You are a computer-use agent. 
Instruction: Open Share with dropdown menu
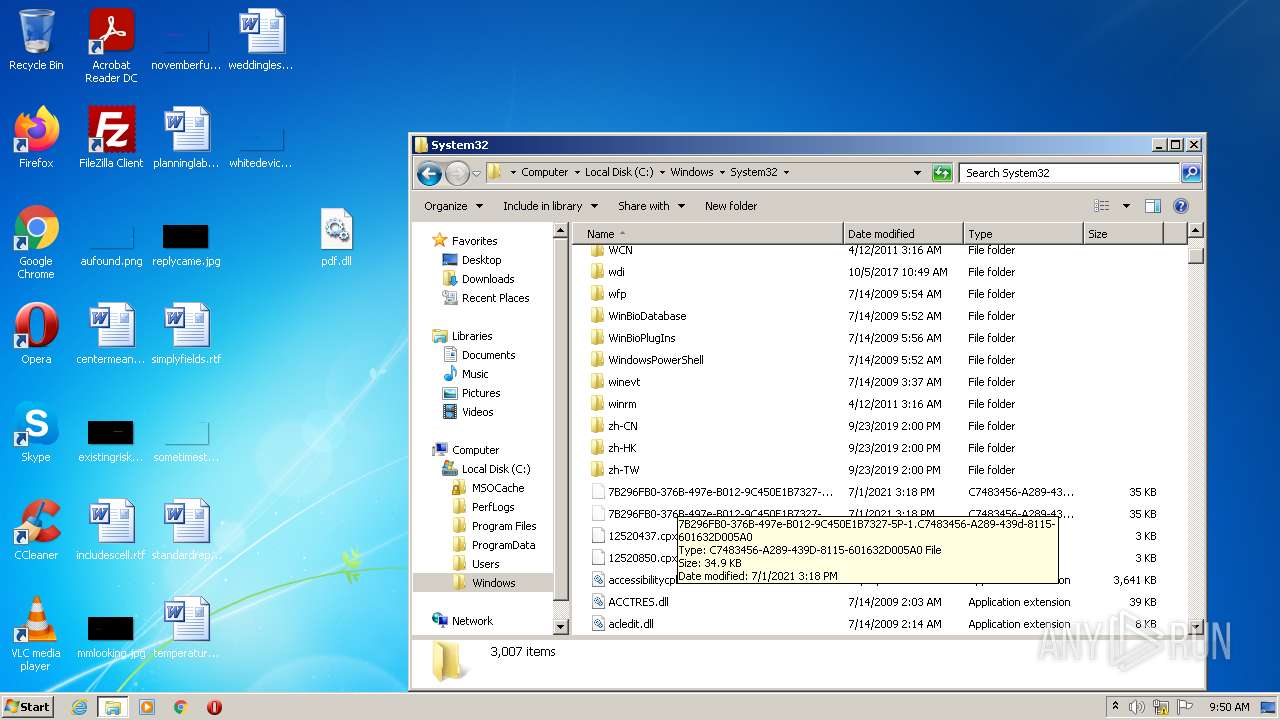click(x=651, y=206)
